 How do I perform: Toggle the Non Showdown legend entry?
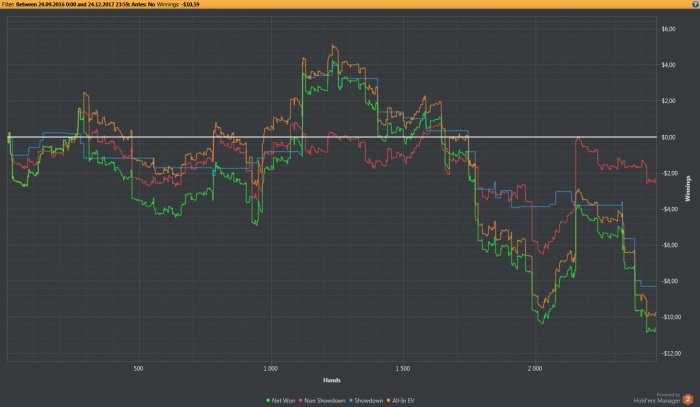coord(322,401)
